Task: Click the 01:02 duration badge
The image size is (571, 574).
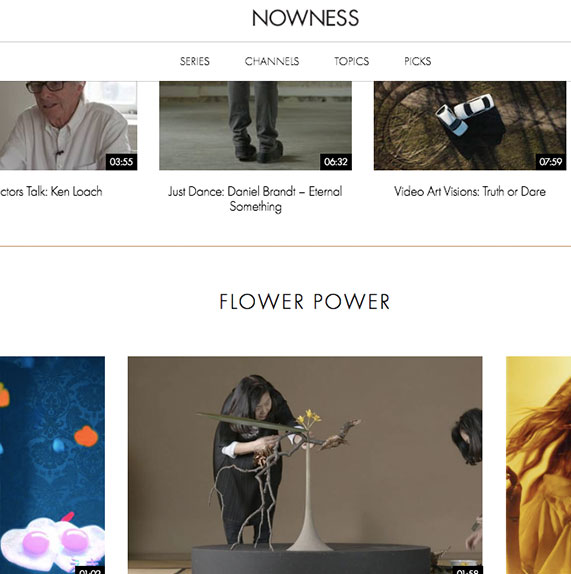Action: coord(90,570)
